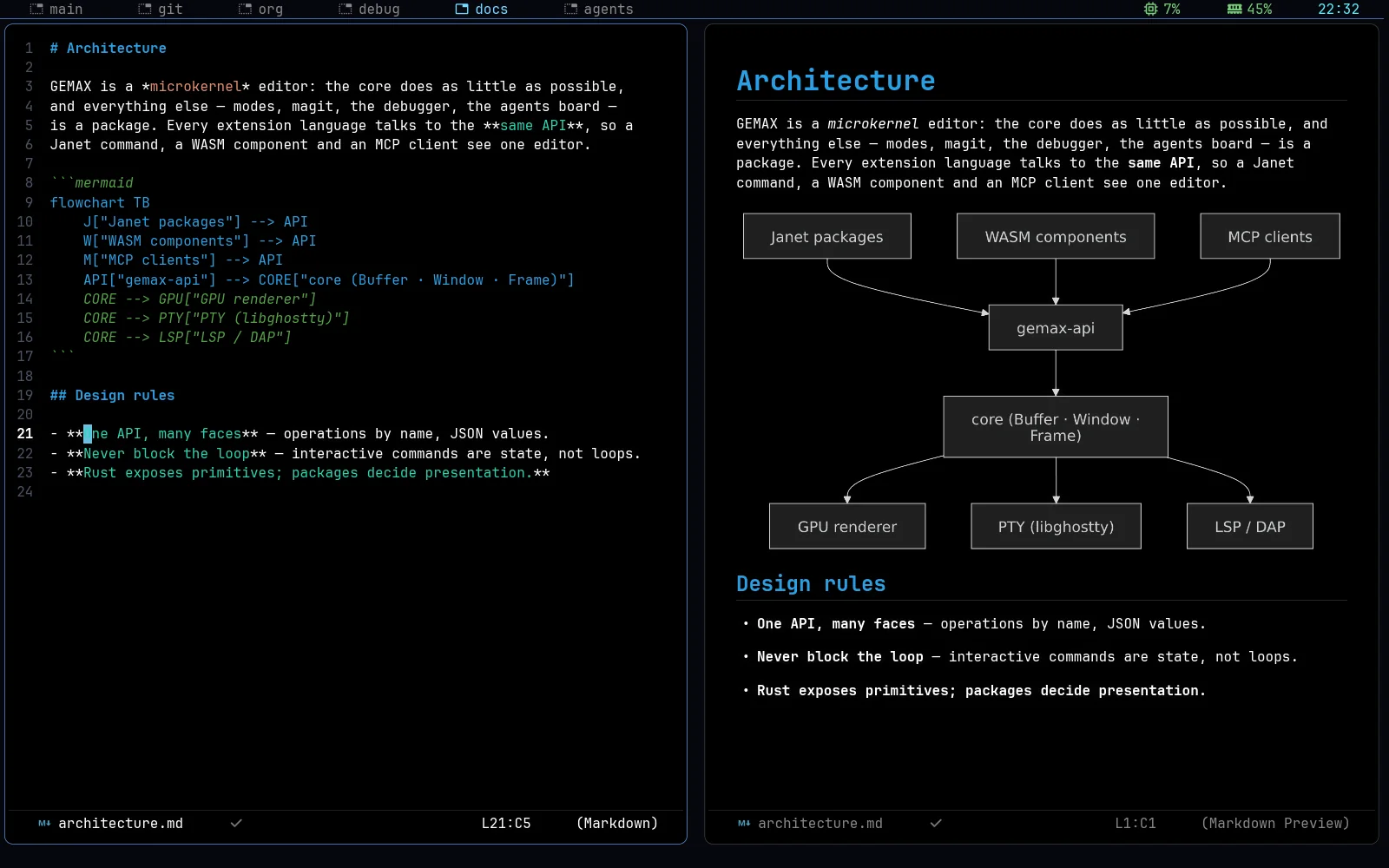The width and height of the screenshot is (1389, 868).
Task: Click the '# Architecture' heading on source line 1
Action: coord(109,49)
